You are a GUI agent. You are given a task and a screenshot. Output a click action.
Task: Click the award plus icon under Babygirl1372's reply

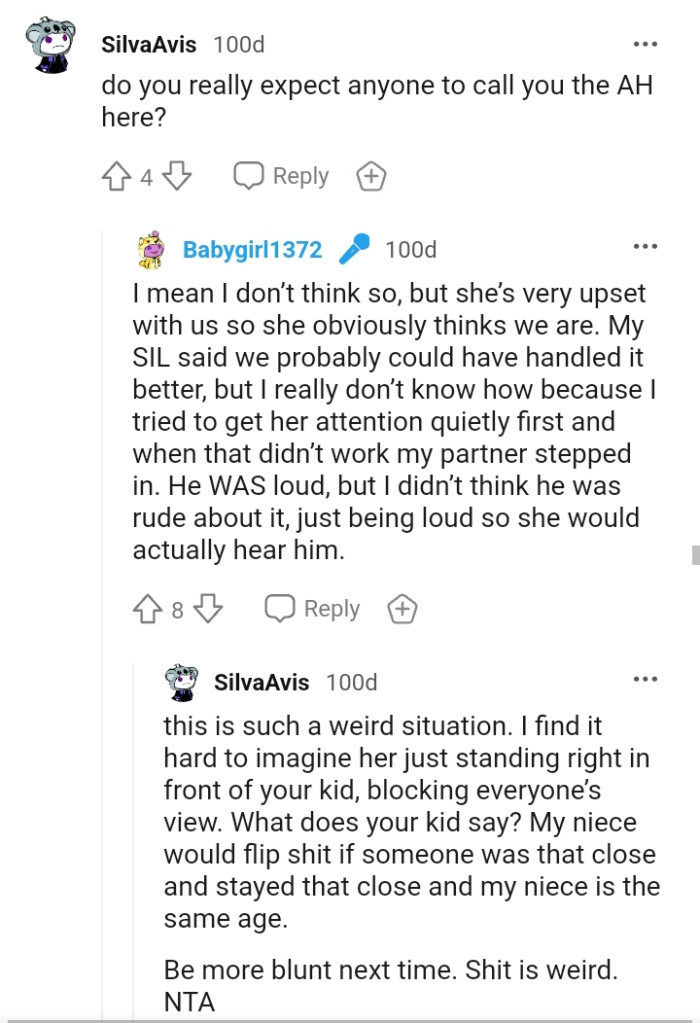402,608
